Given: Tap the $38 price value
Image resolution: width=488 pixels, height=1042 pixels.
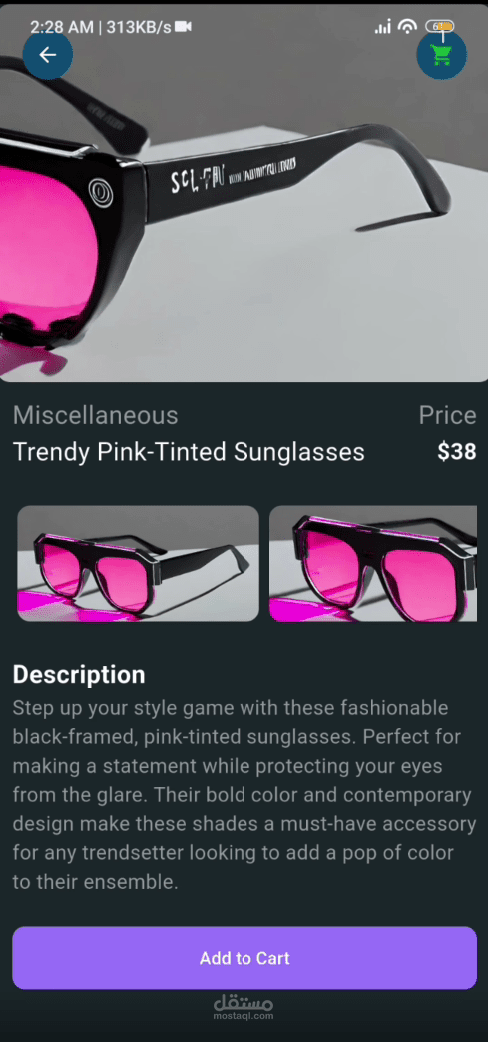Looking at the screenshot, I should pos(457,452).
